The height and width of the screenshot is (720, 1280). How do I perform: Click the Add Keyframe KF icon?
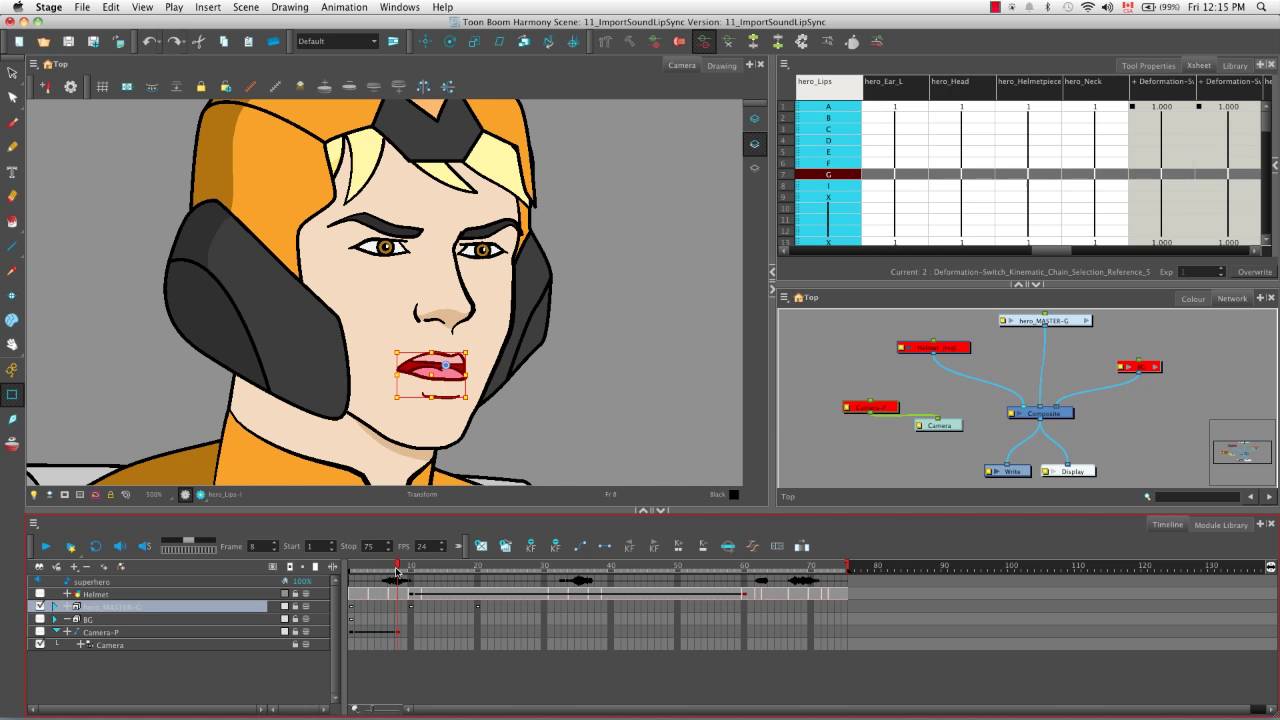click(530, 546)
